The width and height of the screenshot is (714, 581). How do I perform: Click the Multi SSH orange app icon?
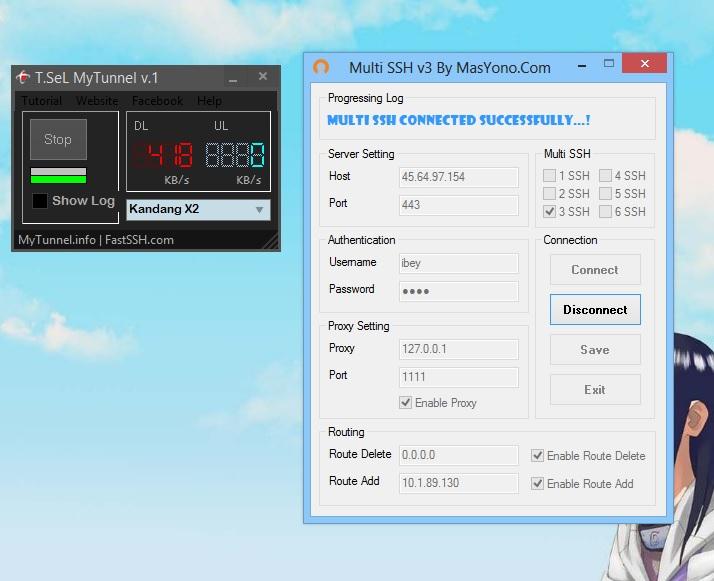321,67
